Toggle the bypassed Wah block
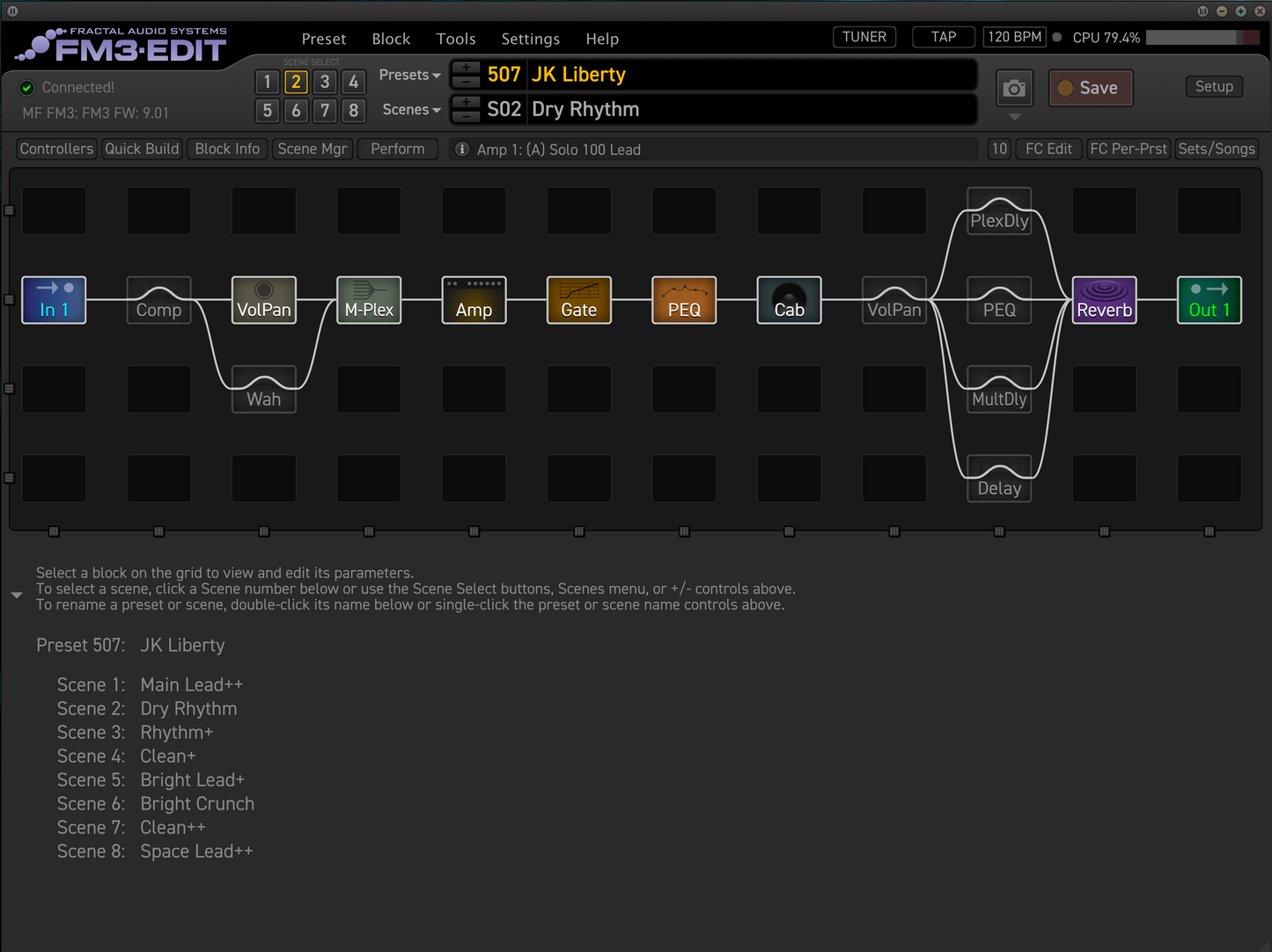This screenshot has height=952, width=1272. (263, 389)
